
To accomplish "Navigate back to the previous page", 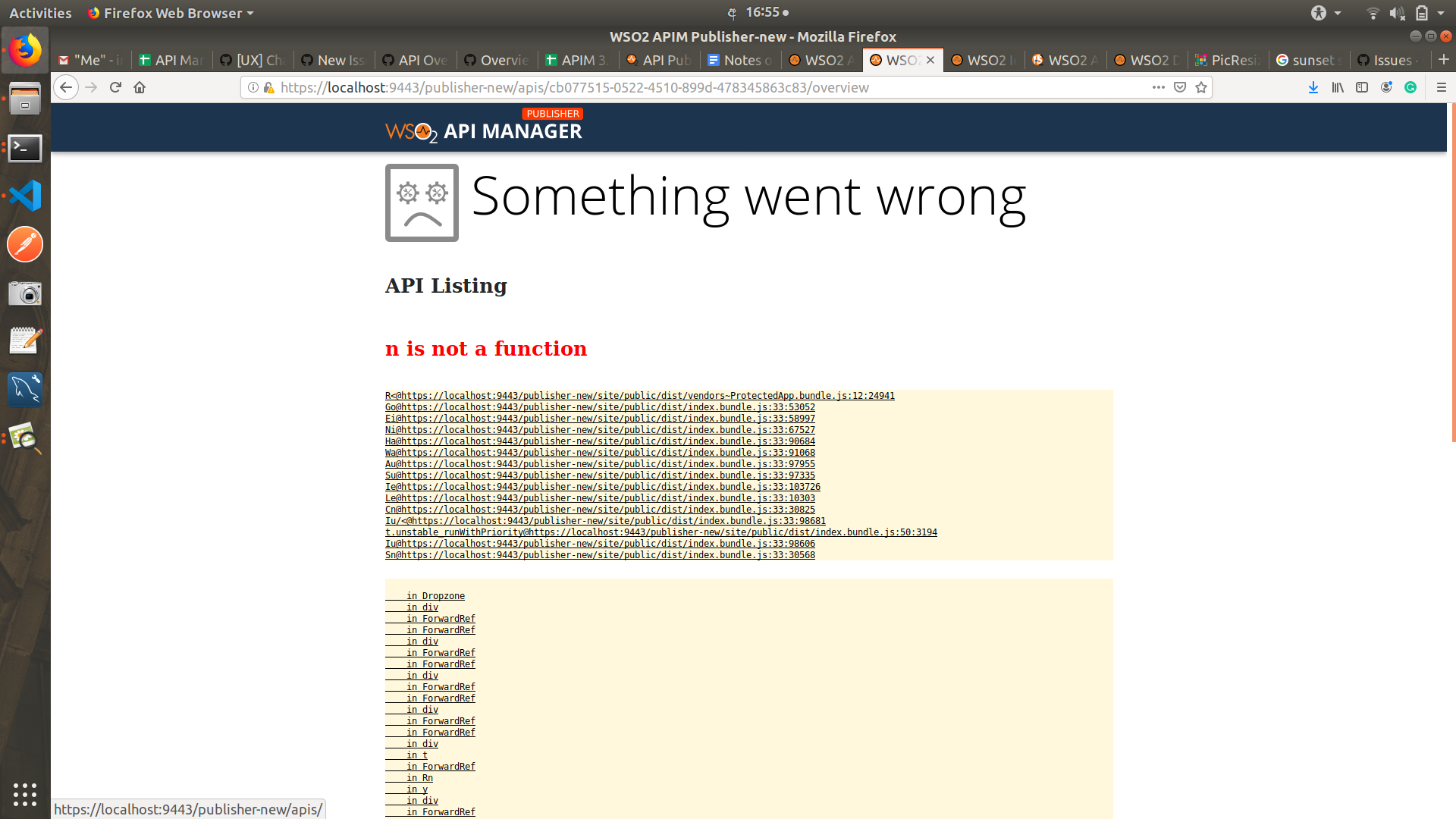I will [x=66, y=87].
